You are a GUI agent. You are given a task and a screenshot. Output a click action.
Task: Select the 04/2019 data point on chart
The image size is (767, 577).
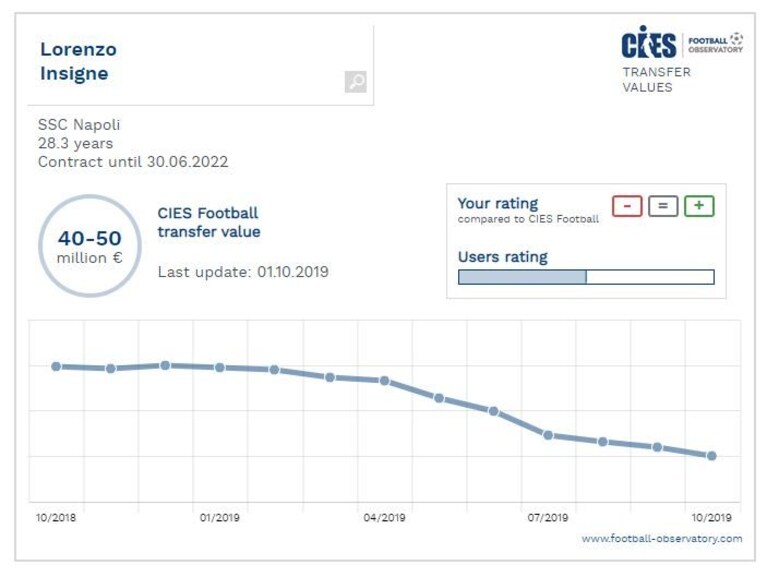[384, 380]
